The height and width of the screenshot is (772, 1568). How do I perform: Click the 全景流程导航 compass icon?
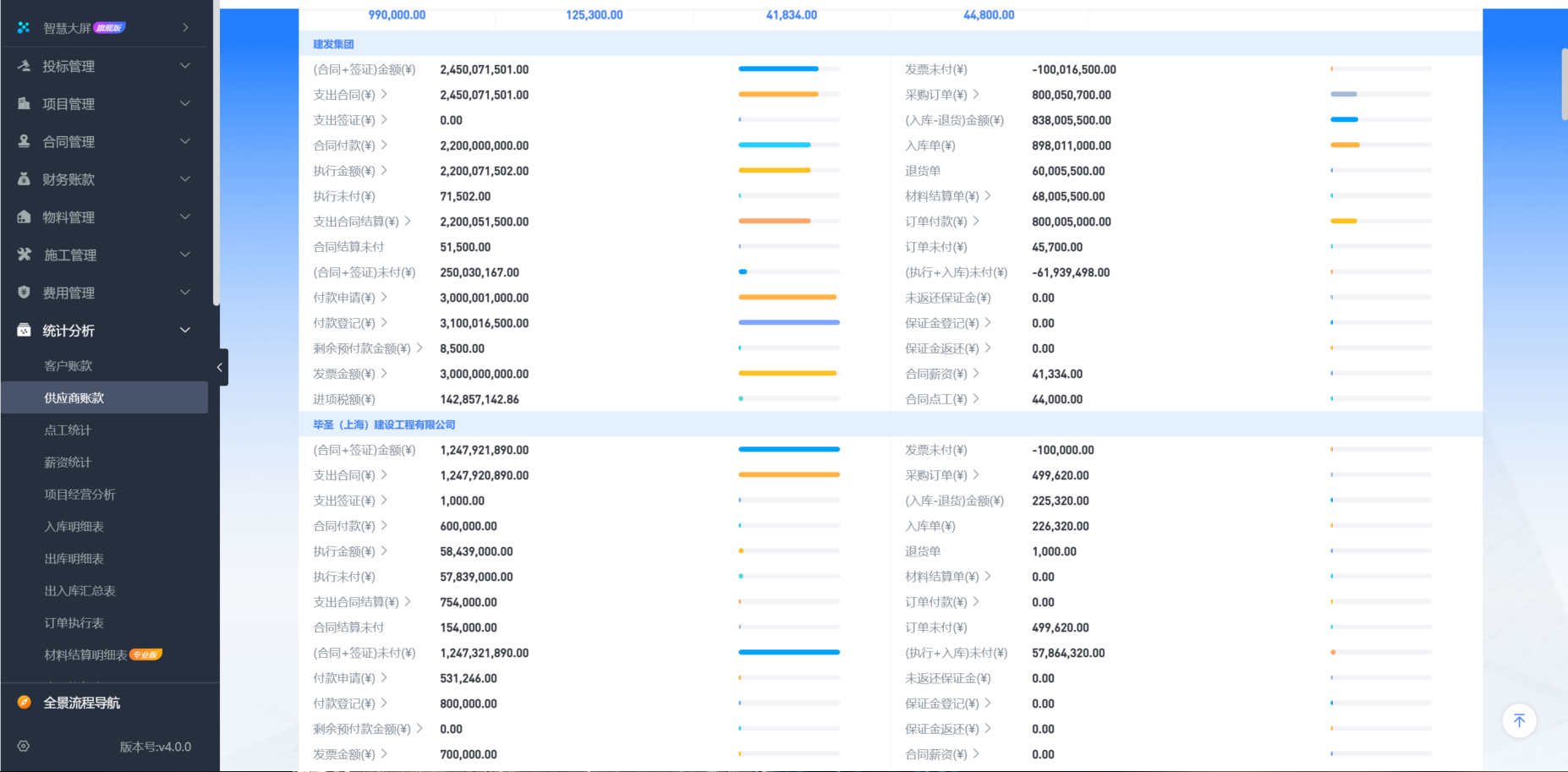point(24,703)
